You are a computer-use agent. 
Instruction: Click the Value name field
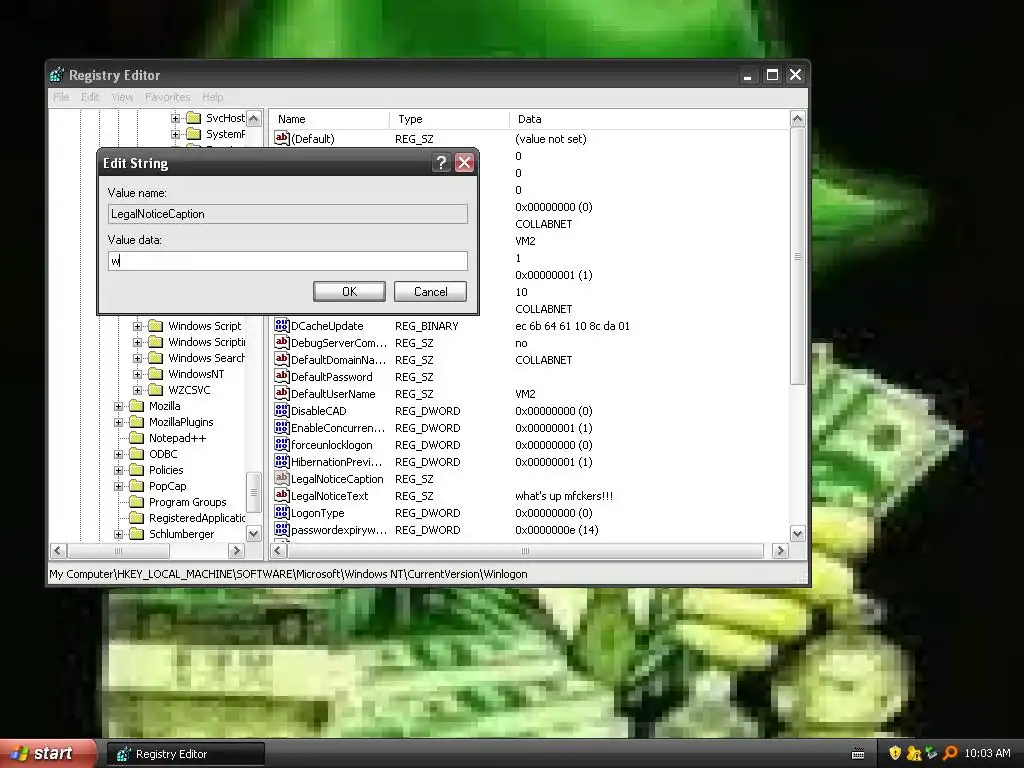287,214
